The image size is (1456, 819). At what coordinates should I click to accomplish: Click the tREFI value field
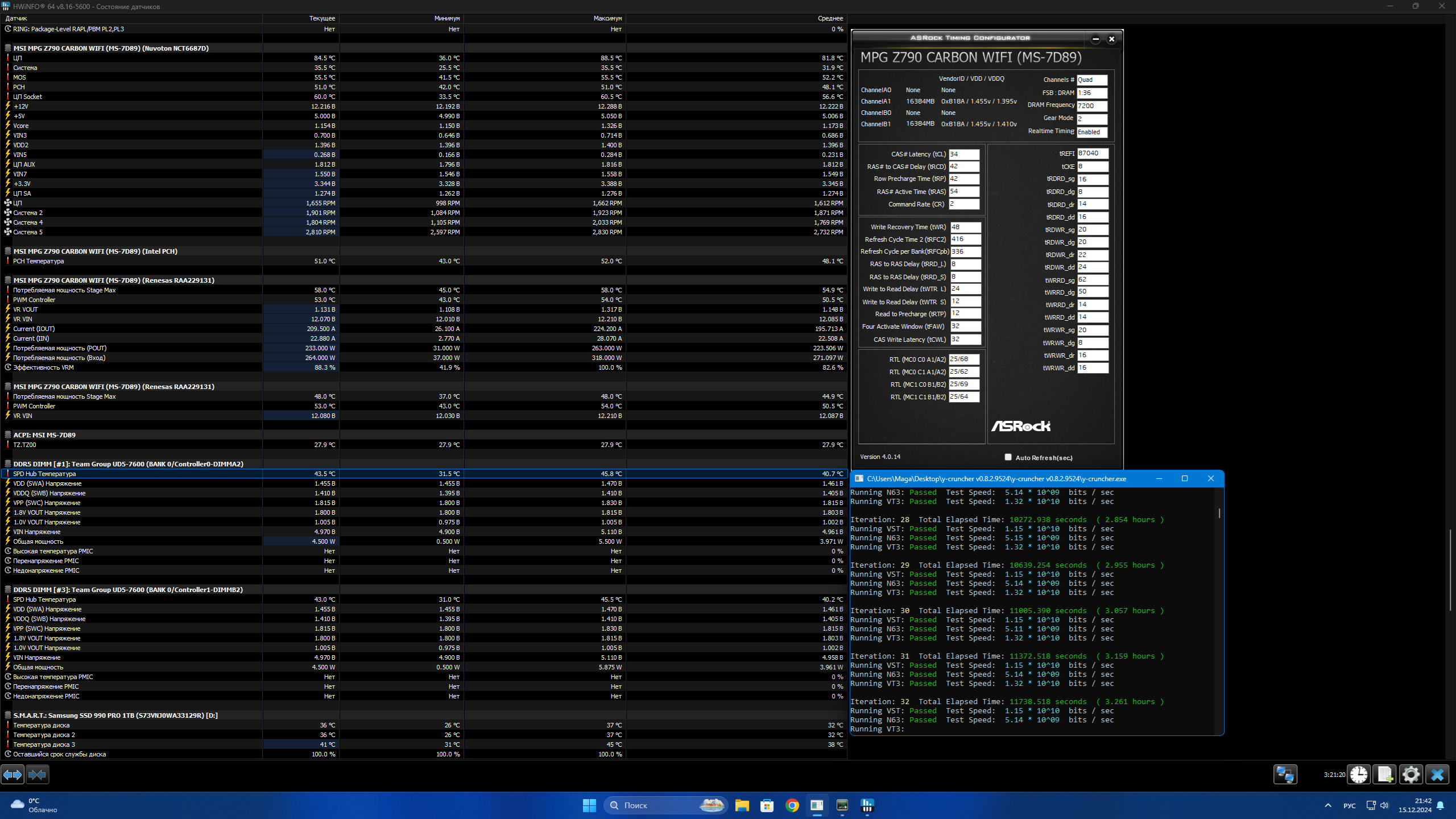[x=1092, y=154]
